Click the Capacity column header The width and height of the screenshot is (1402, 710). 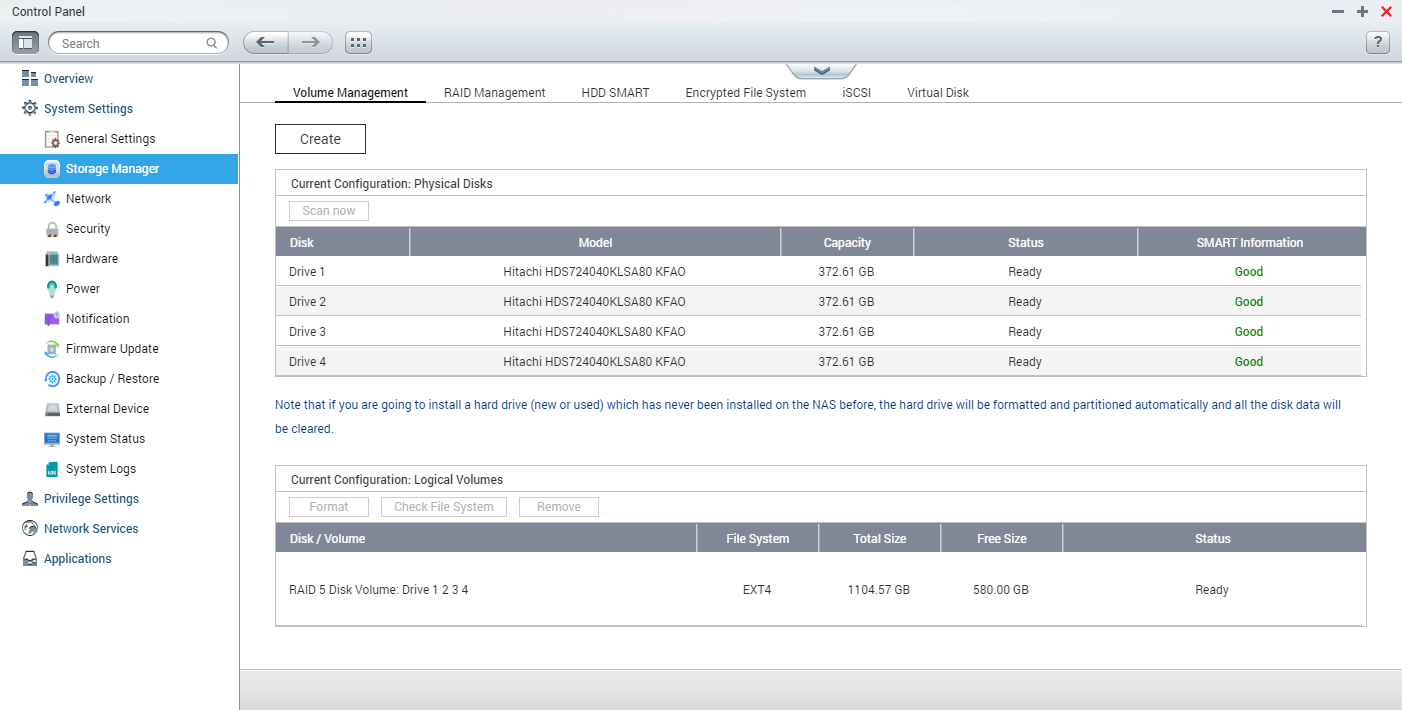(847, 242)
